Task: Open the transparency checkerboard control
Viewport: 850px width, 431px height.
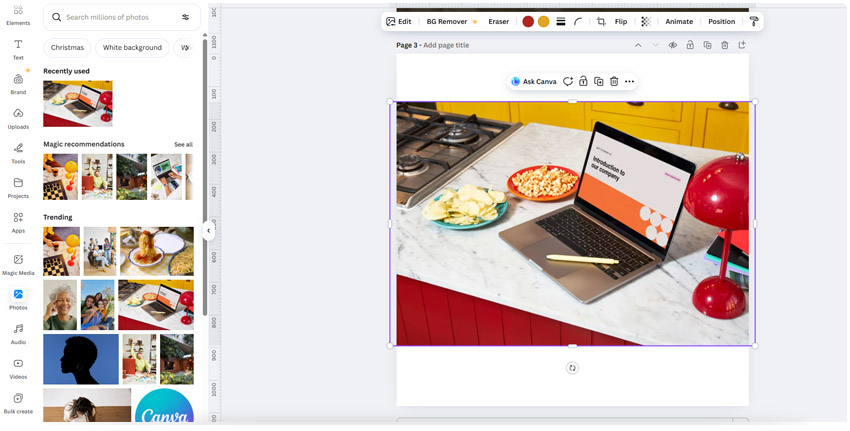Action: (x=646, y=22)
